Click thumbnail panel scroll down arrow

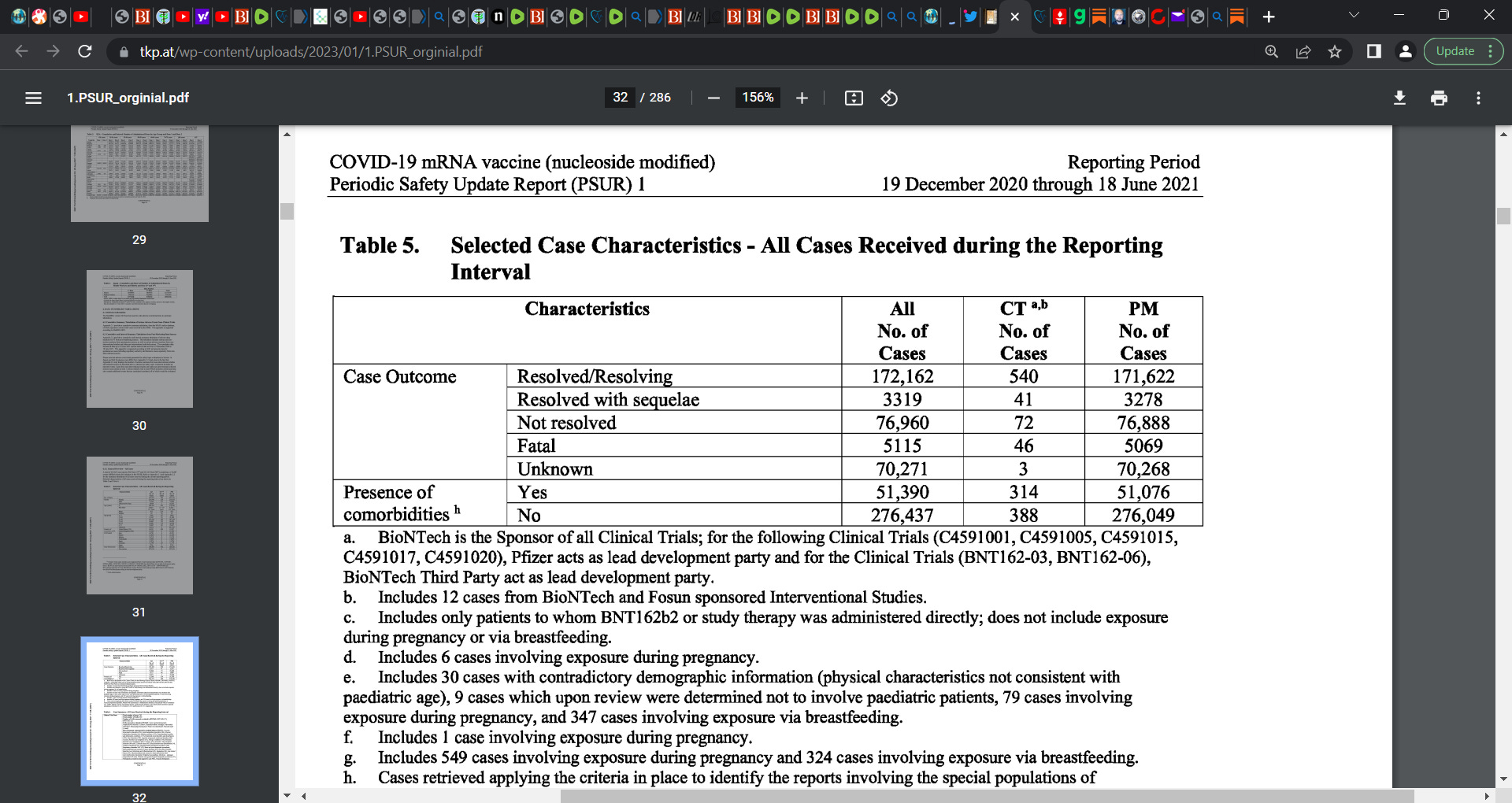[x=287, y=796]
